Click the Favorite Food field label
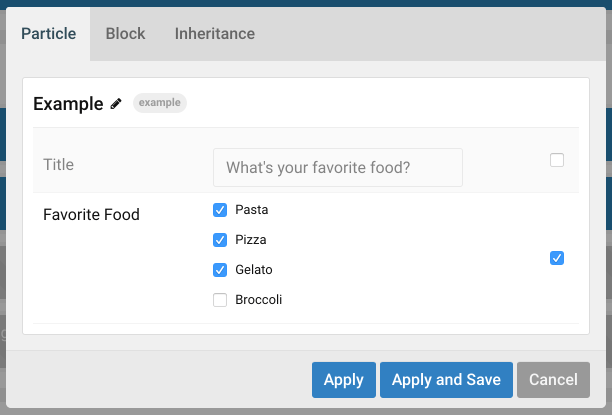612x415 pixels. point(91,214)
